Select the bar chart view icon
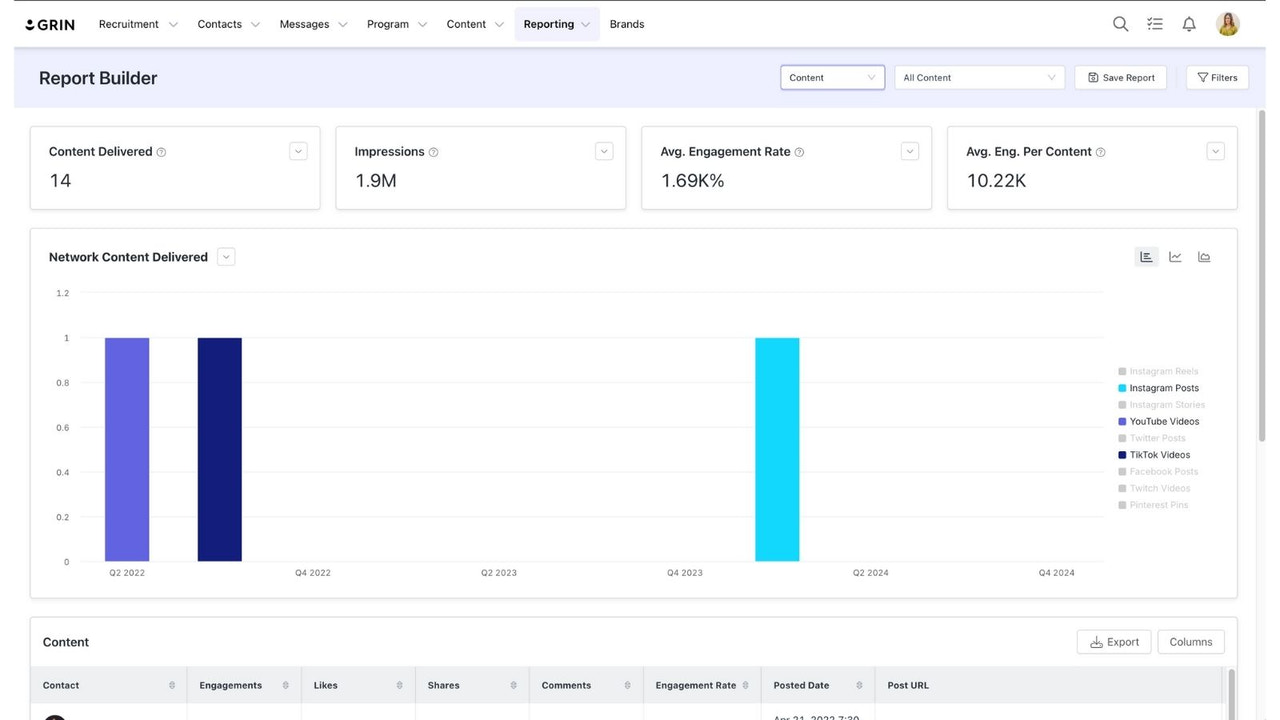The width and height of the screenshot is (1280, 720). tap(1146, 256)
